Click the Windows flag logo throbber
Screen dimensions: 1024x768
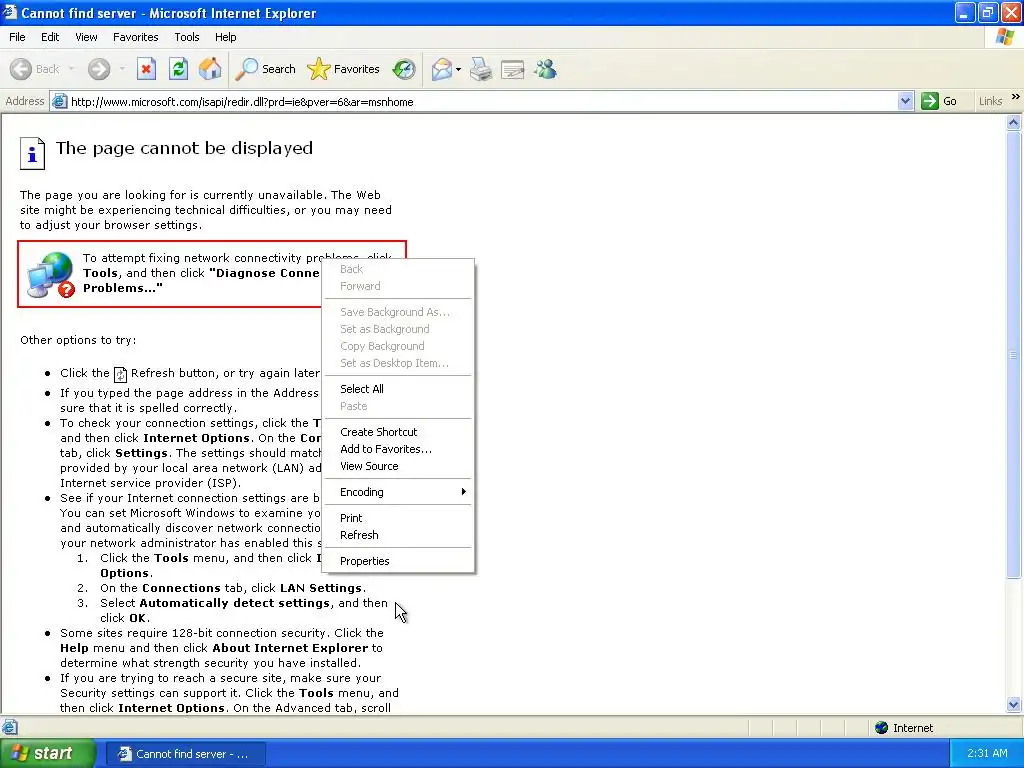(x=1005, y=37)
